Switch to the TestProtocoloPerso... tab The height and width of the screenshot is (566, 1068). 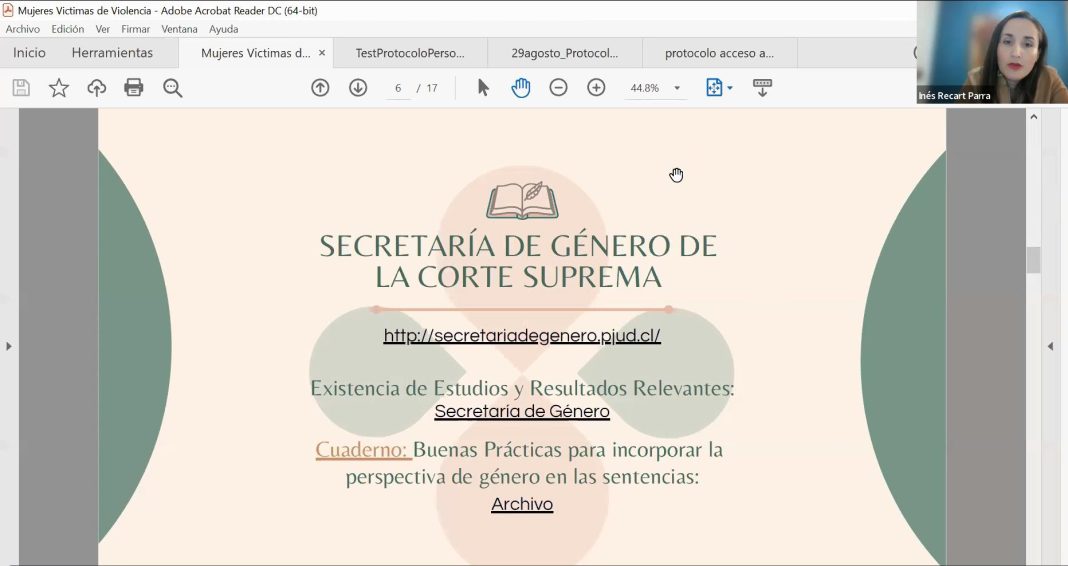410,53
